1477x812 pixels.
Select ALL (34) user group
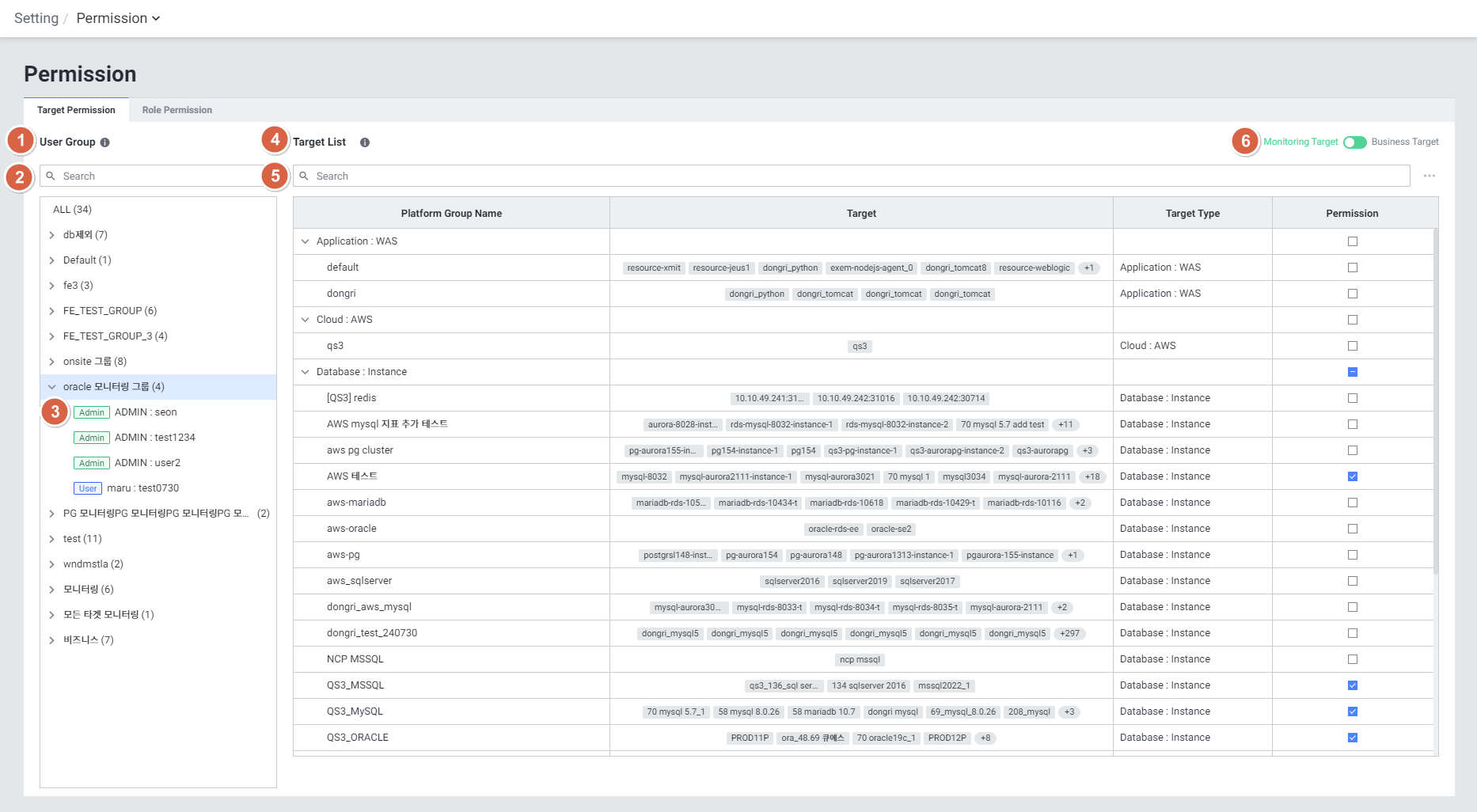point(72,210)
